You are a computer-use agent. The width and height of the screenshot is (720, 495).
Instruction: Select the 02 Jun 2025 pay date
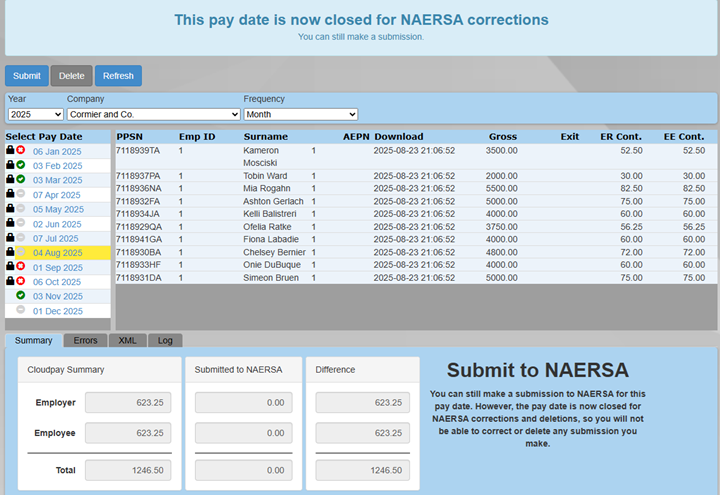(x=57, y=224)
